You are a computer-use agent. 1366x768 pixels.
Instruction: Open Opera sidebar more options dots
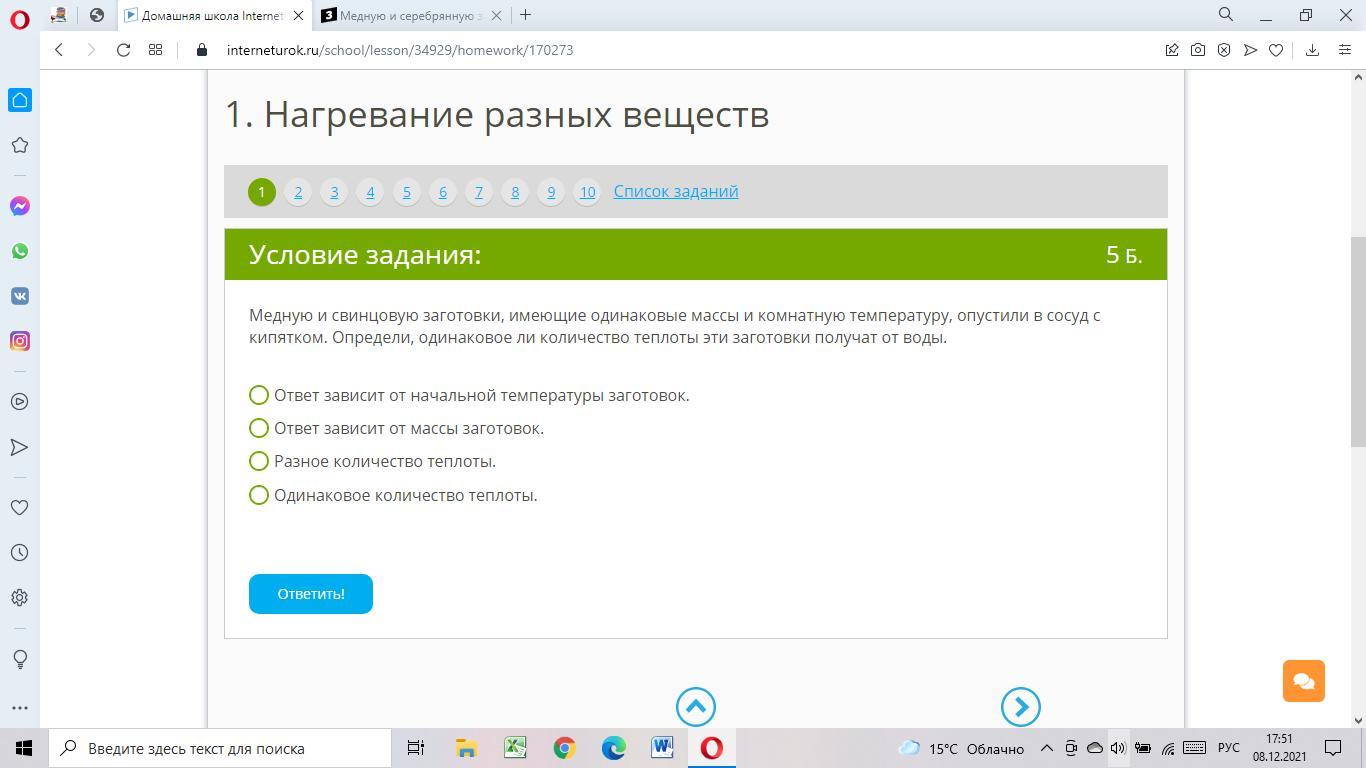(20, 708)
